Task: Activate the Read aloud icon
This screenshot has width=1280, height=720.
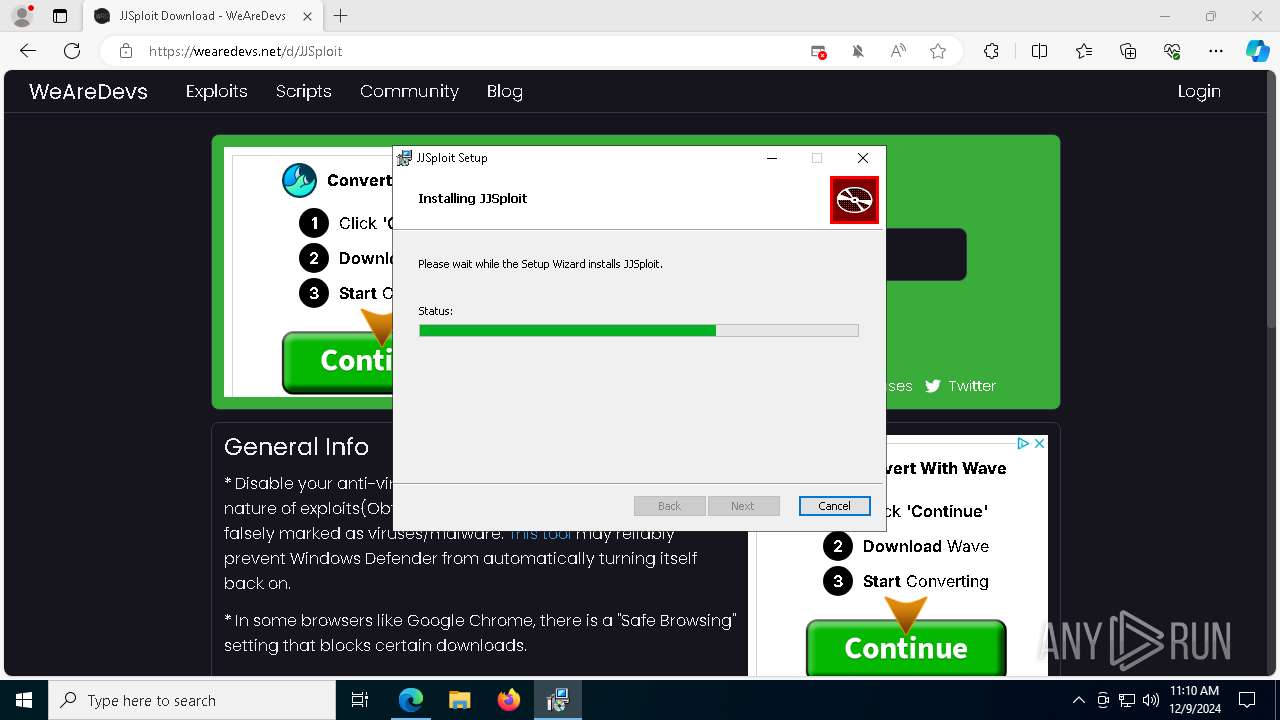Action: click(x=898, y=51)
